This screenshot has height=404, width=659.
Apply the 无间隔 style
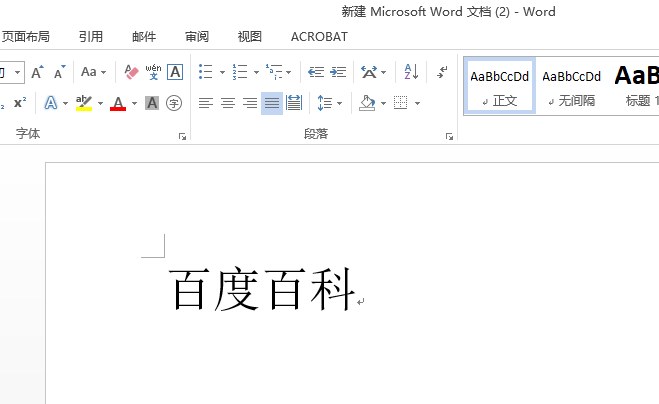(x=572, y=86)
